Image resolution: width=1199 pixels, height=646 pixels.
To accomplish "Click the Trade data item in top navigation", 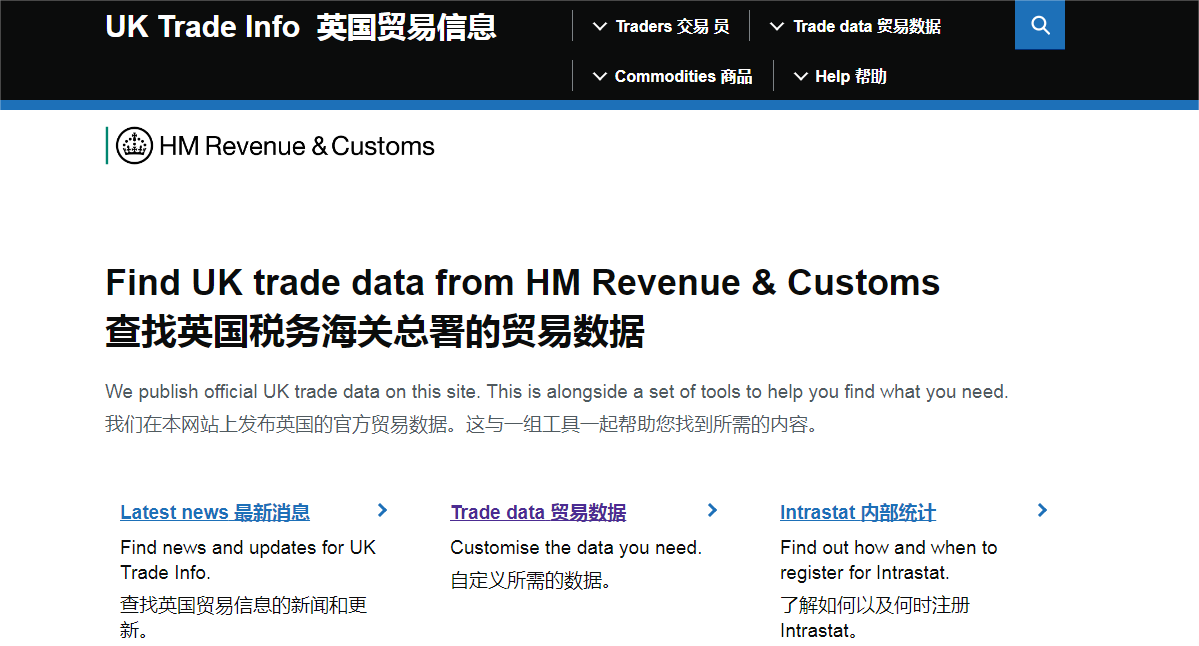I will 866,26.
